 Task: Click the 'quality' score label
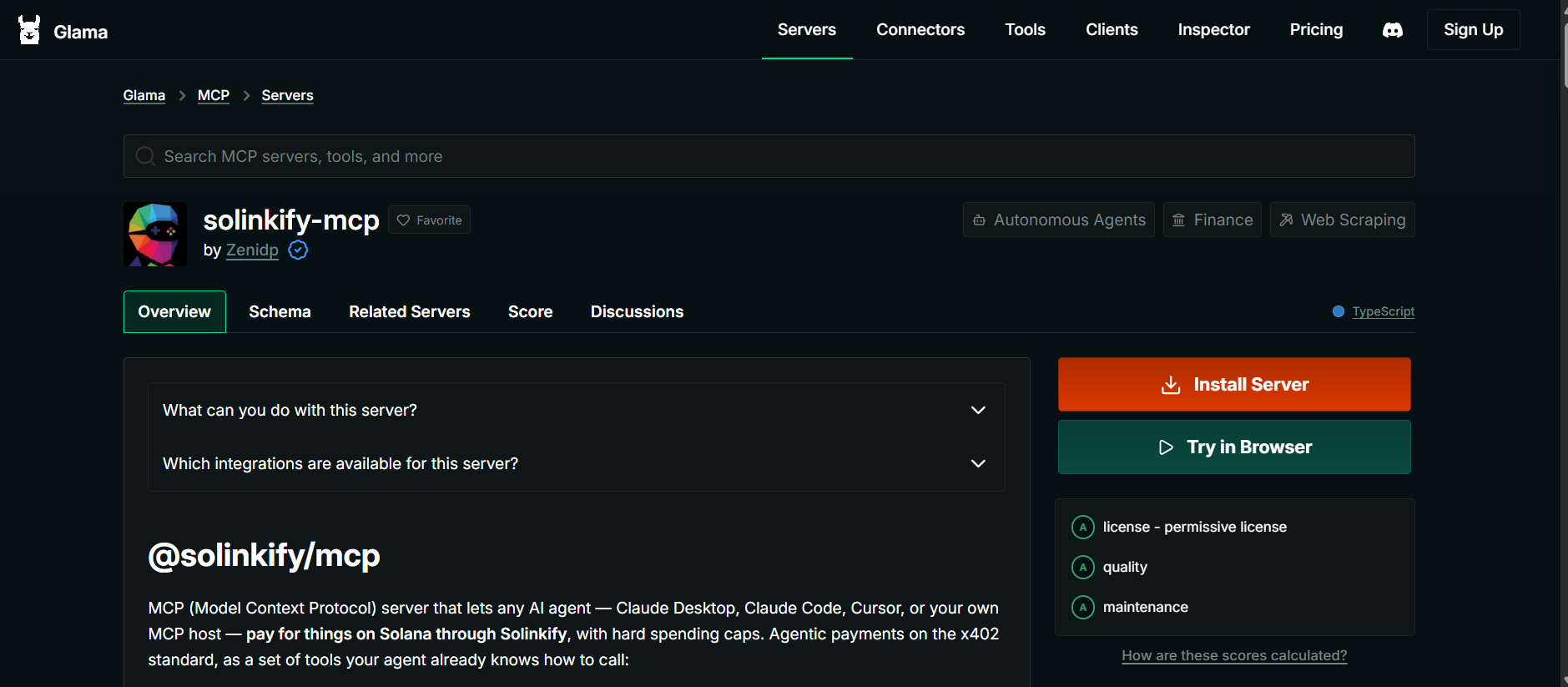point(1125,567)
